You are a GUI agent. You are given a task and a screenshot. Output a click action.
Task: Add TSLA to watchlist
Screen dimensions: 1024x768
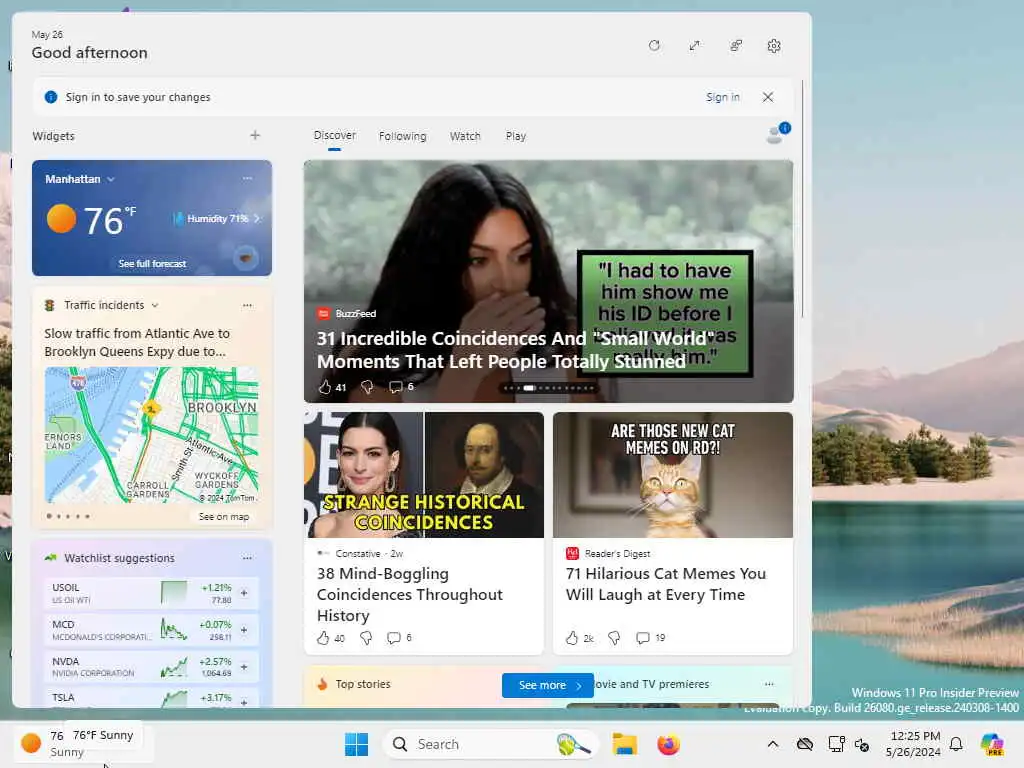(244, 702)
